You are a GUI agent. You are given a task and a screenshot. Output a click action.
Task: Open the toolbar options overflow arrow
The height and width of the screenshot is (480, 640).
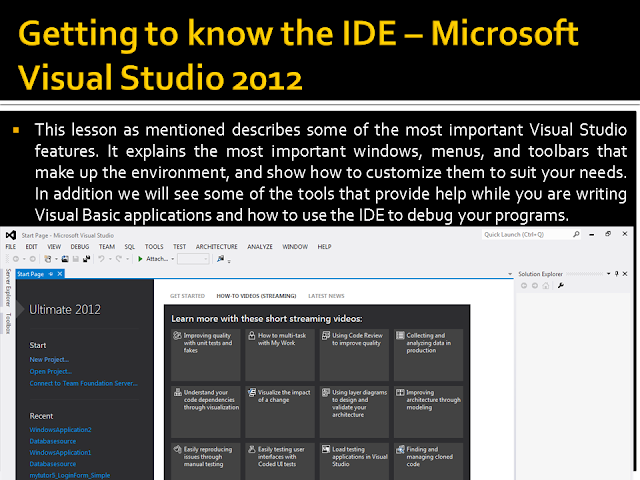tap(229, 261)
